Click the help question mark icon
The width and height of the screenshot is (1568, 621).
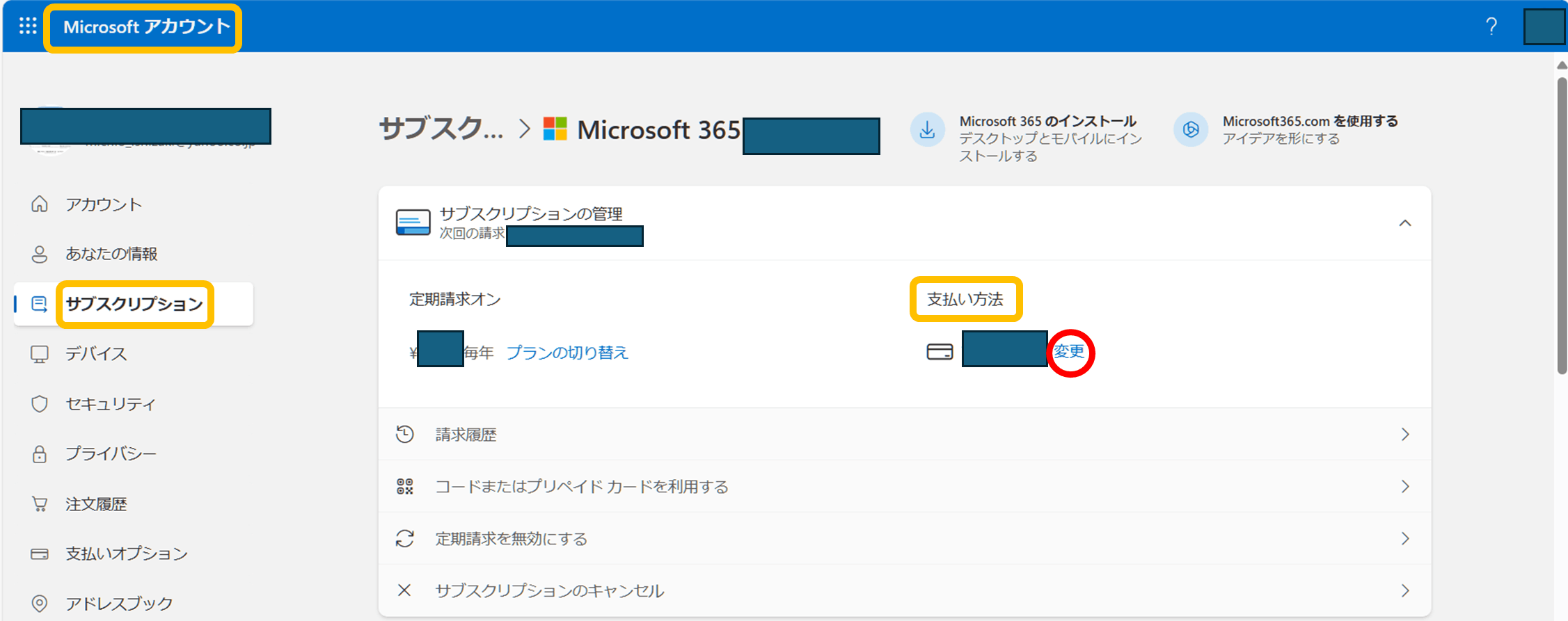1491,26
